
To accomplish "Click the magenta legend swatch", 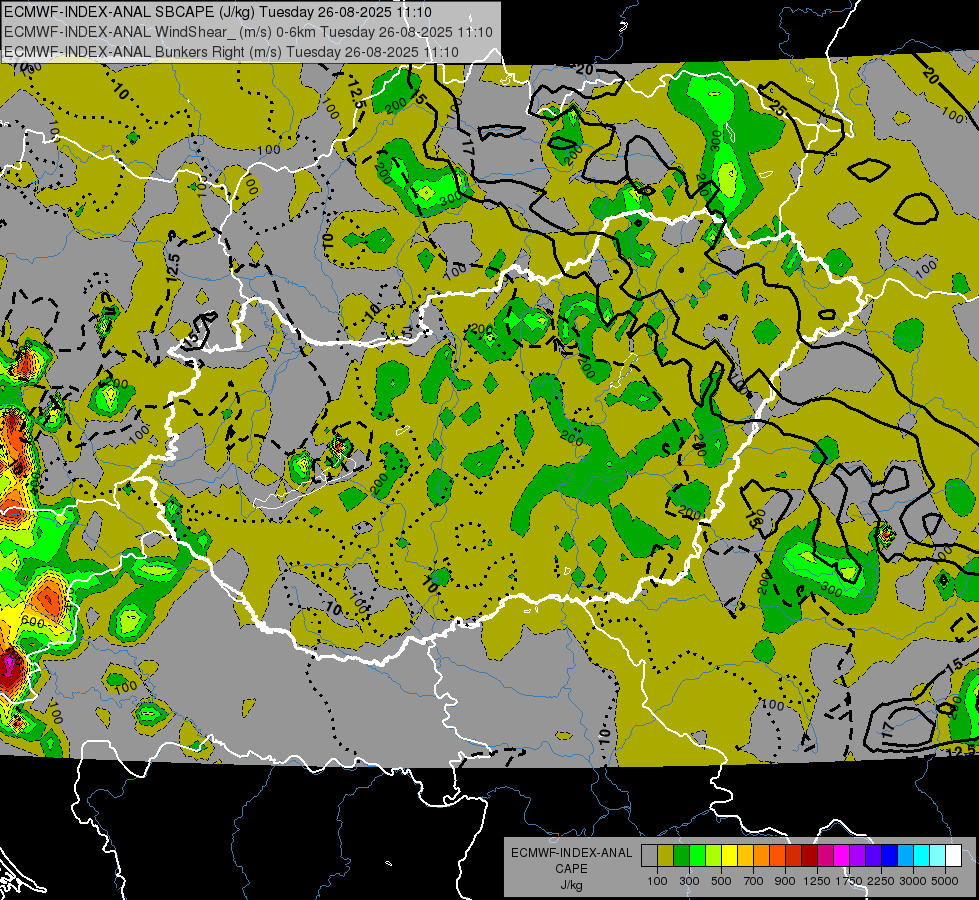I will tap(842, 855).
